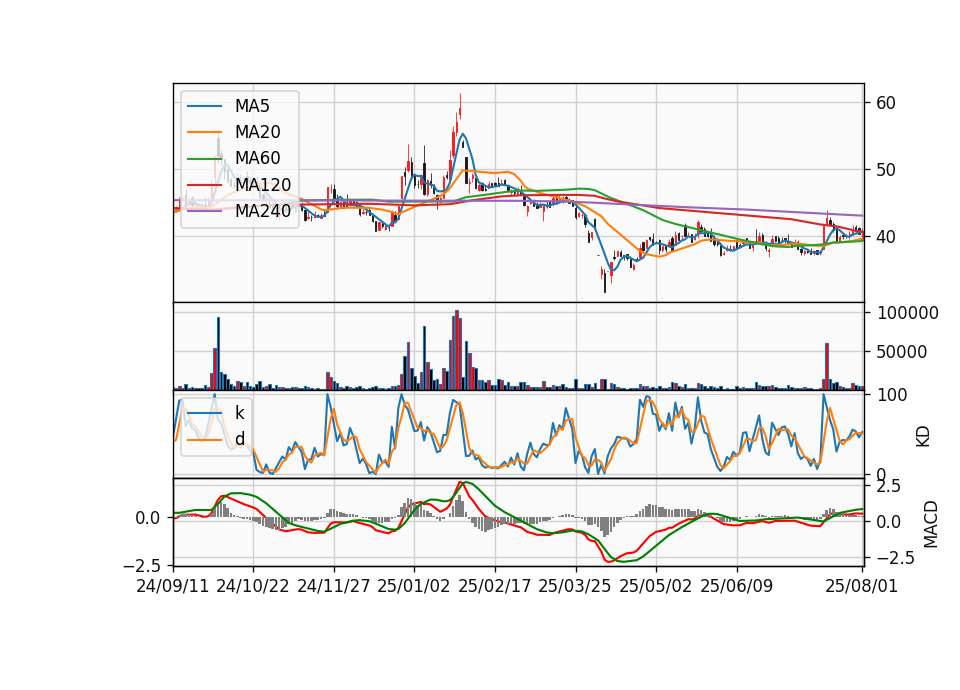The width and height of the screenshot is (960, 690).
Task: Click the tallest volume bar in volume panel
Action: (457, 350)
